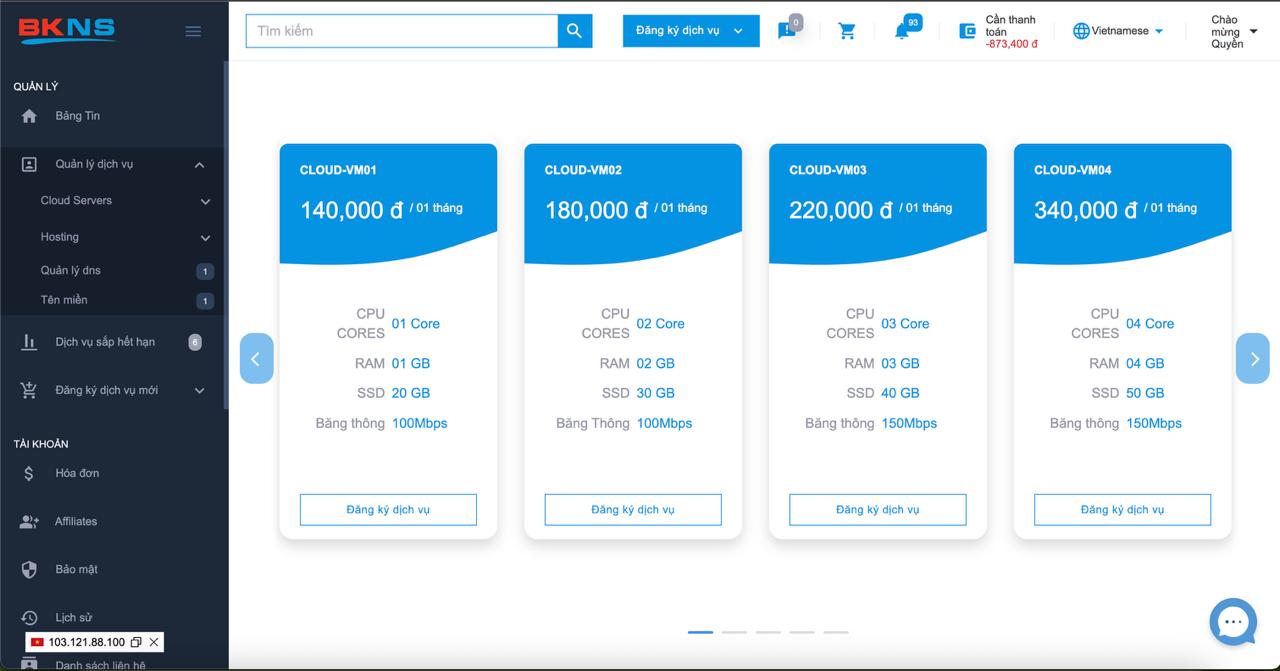
Task: Copy the IP address 103.121.88.100
Action: (136, 642)
